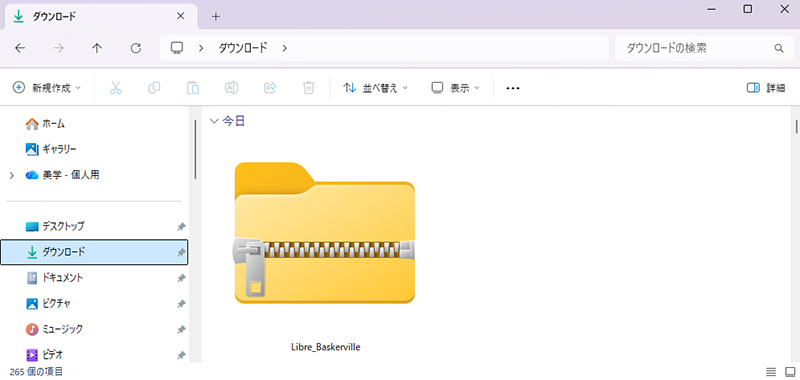The image size is (800, 380).
Task: Unpin ダウンロード using its pin icon
Action: coord(181,252)
